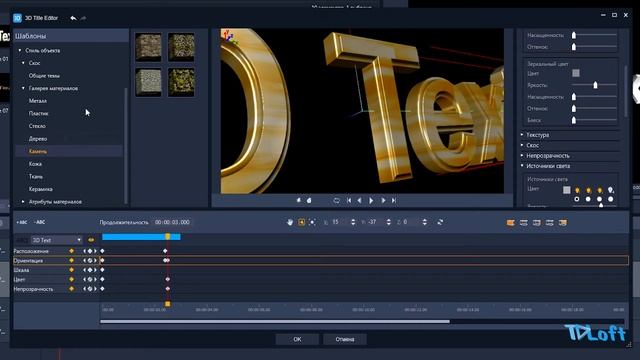The height and width of the screenshot is (360, 640).
Task: Click the reset transform refresh icon
Action: 440,222
